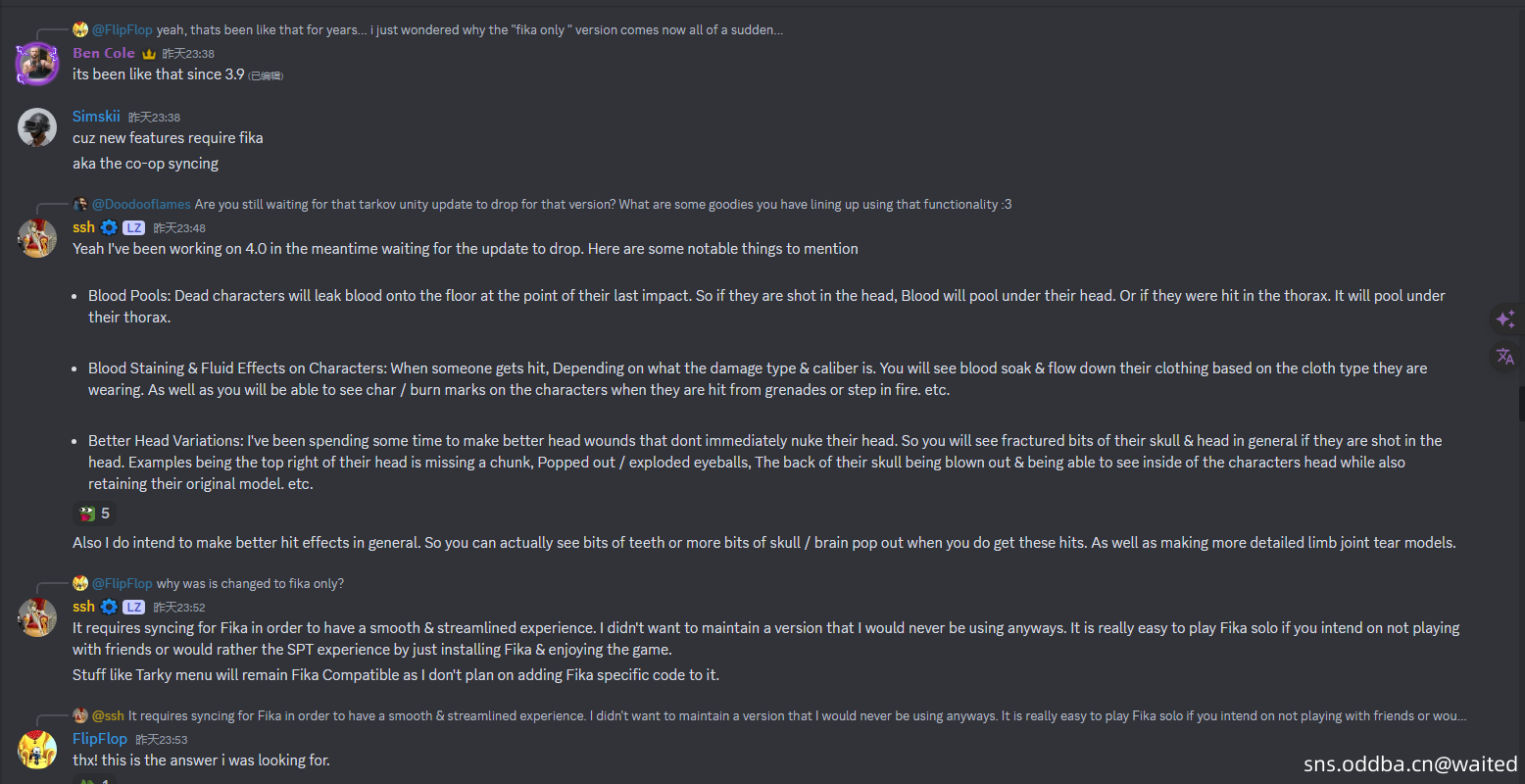Click the chat scrollbar thumb on right edge
The width and height of the screenshot is (1525, 784).
pos(1521,403)
